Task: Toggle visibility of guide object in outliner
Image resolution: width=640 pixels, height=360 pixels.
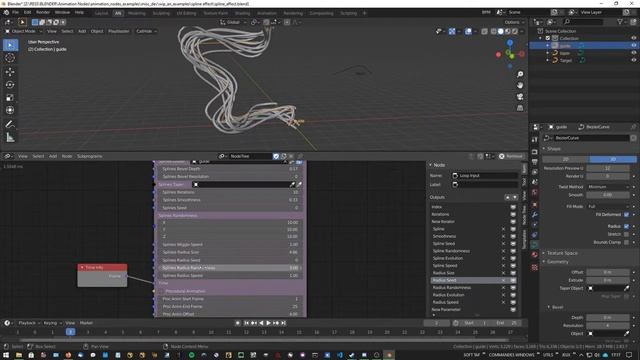Action: pos(634,45)
